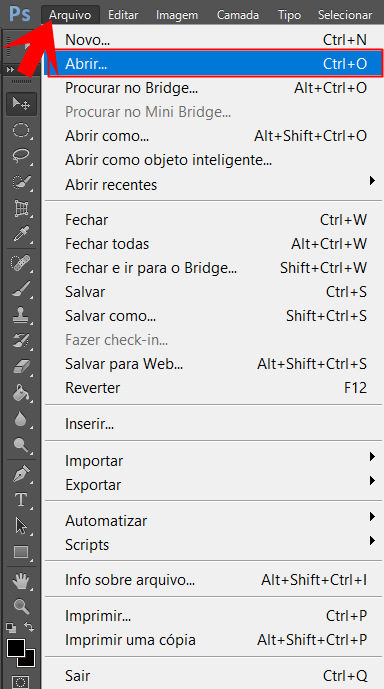Select the Elliptical Marquee tool
384x689 pixels.
click(21, 131)
